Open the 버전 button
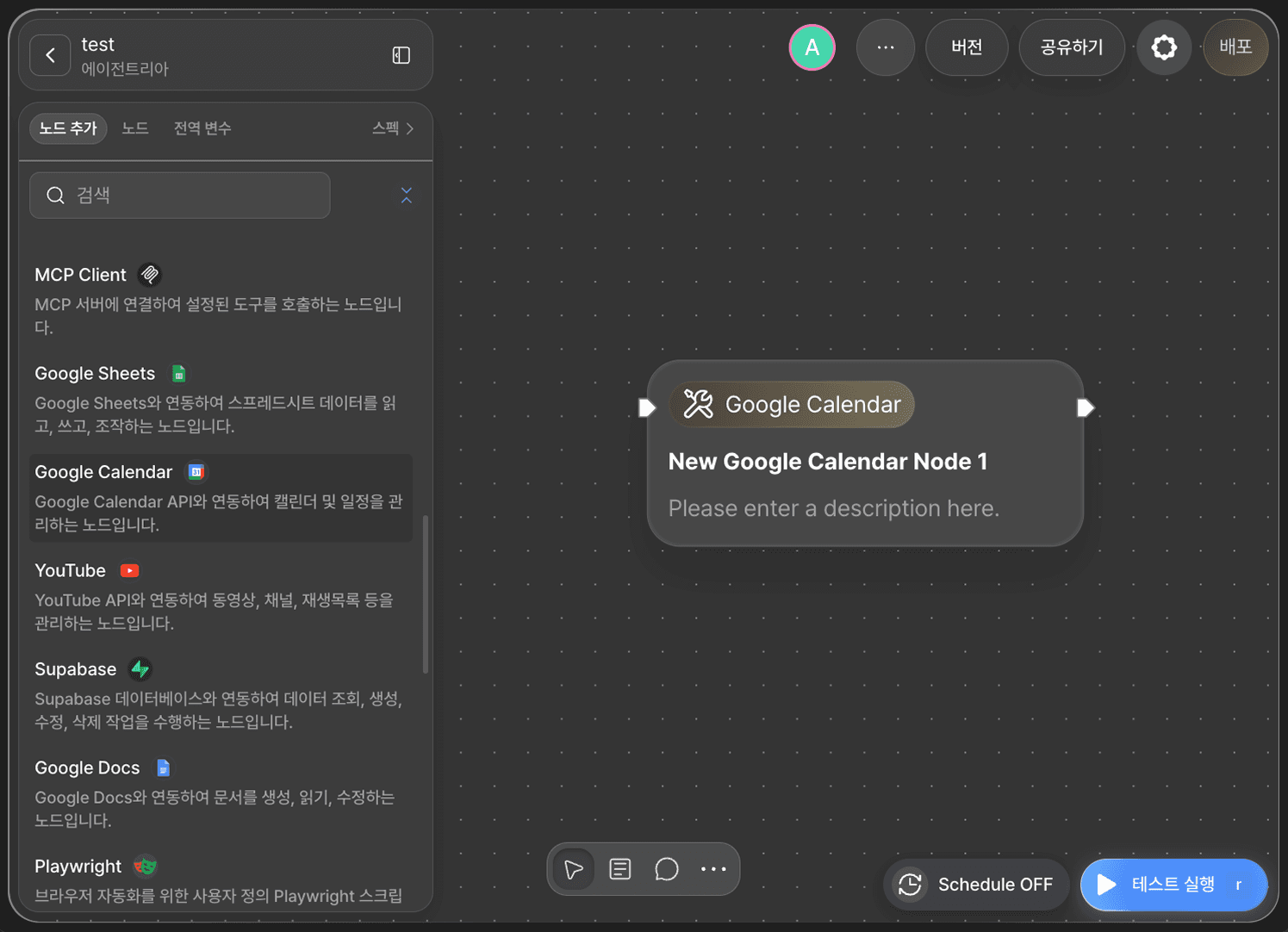The image size is (1288, 932). tap(967, 47)
